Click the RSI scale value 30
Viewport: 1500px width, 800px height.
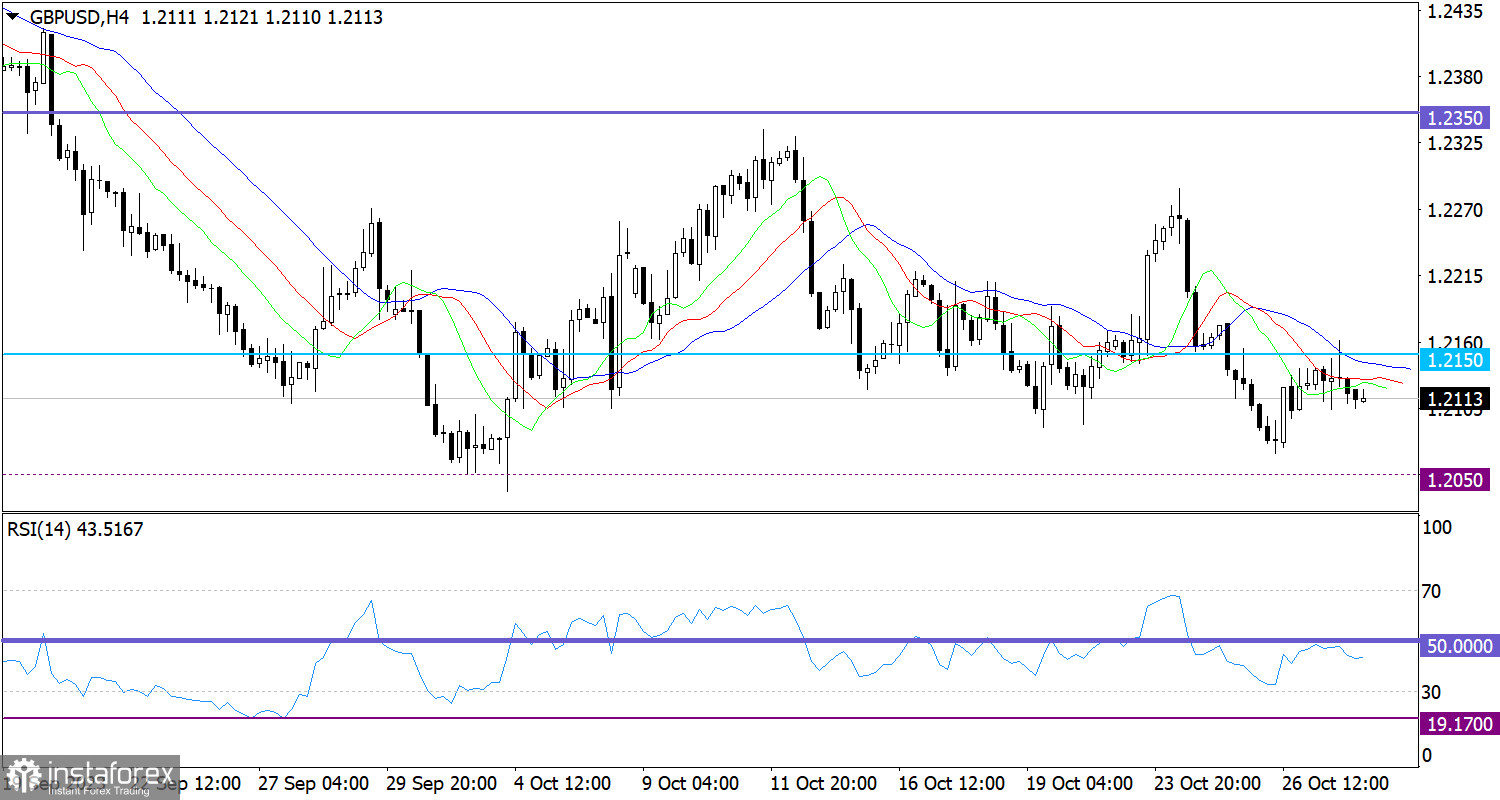(1433, 691)
